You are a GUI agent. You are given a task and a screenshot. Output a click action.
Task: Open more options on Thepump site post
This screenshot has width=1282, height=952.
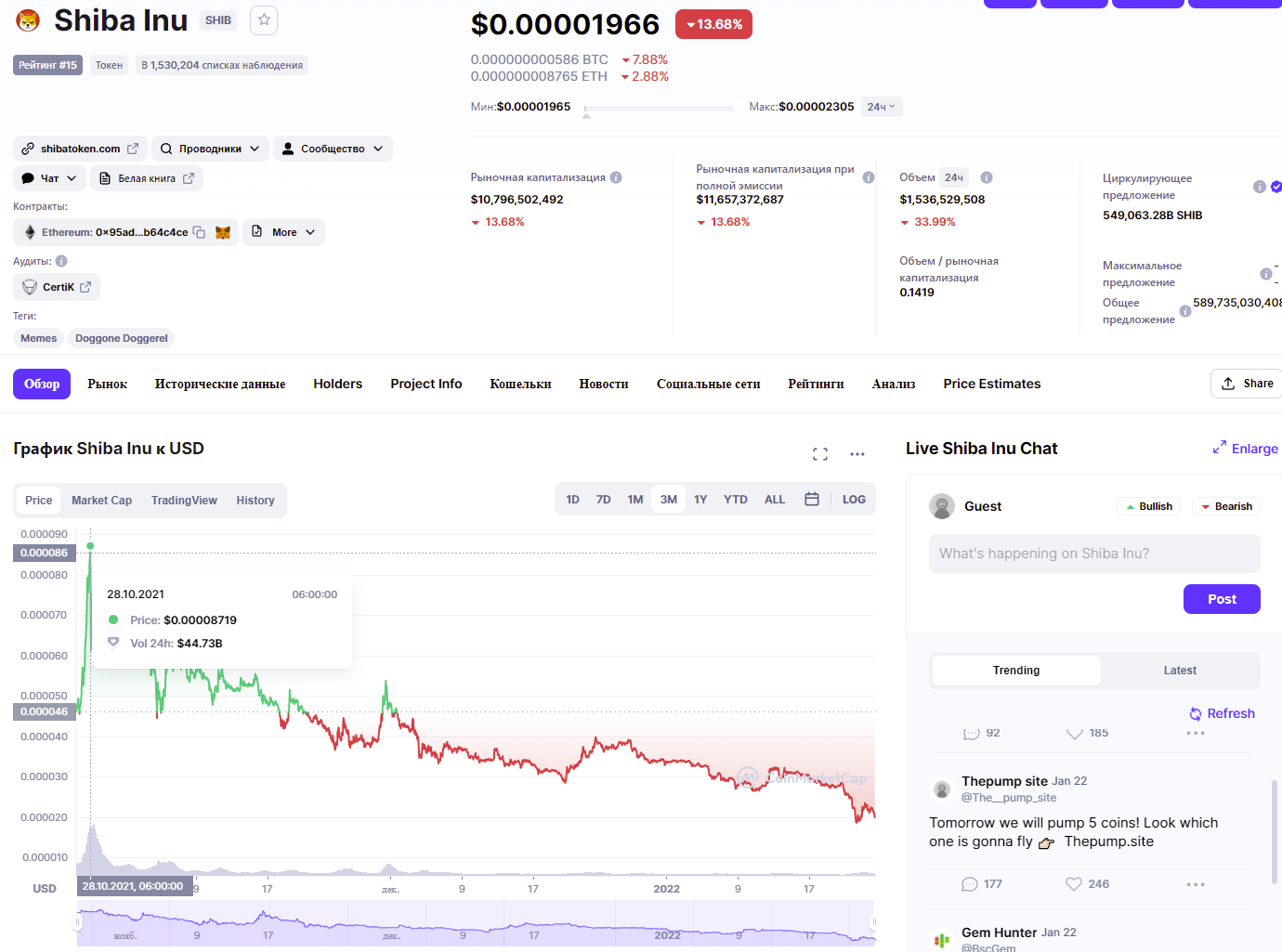tap(1196, 884)
